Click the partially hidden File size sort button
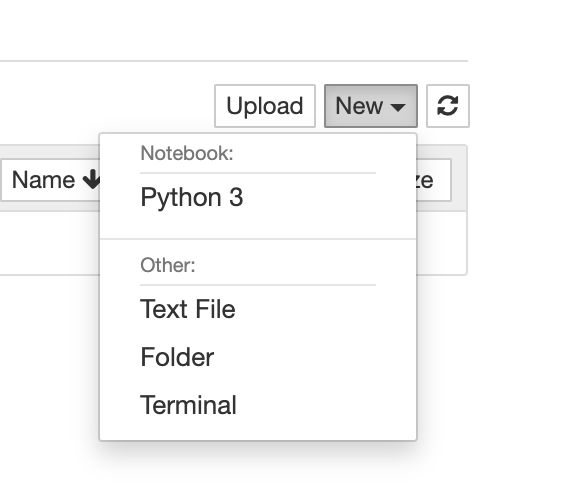The width and height of the screenshot is (564, 492). pos(433,180)
